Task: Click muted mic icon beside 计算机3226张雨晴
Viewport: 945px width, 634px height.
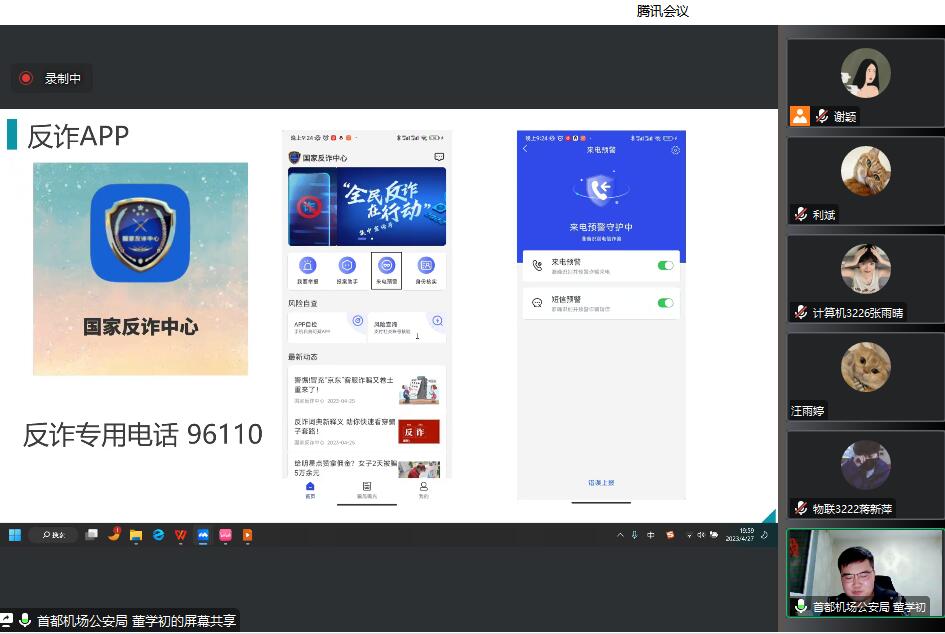Action: click(800, 312)
